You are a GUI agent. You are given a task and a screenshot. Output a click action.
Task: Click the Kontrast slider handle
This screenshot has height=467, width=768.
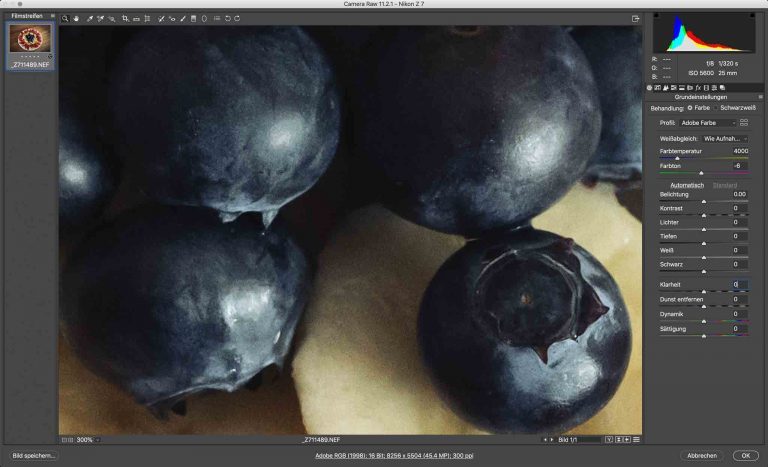pos(704,216)
